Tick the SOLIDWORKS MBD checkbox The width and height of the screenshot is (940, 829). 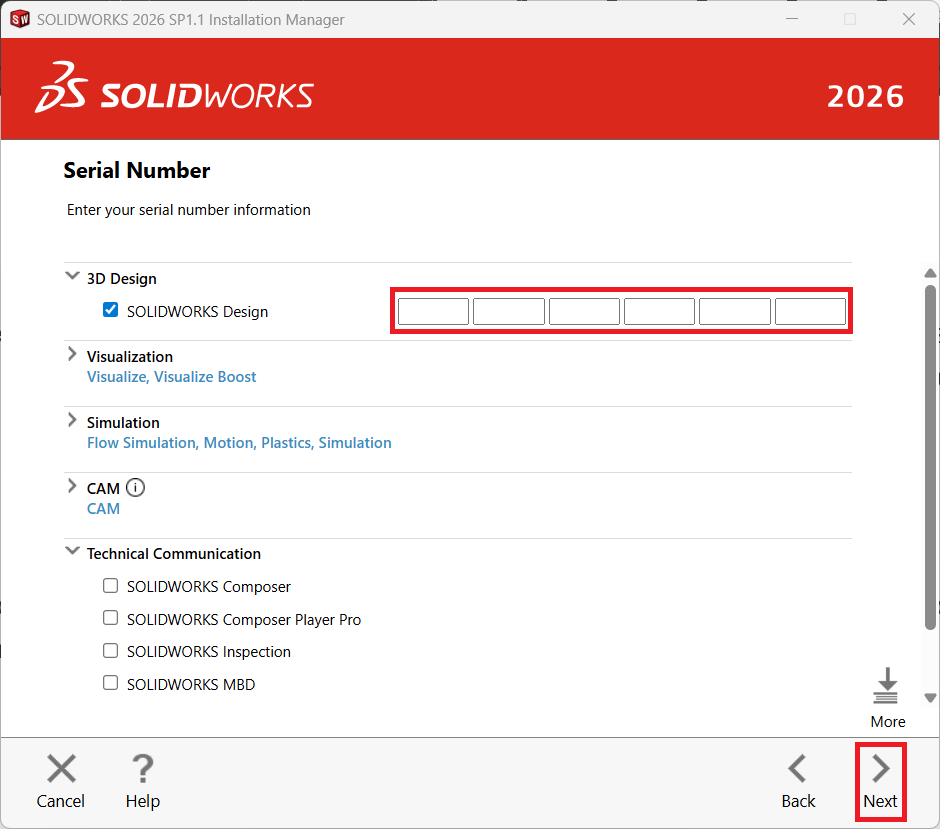pyautogui.click(x=111, y=684)
